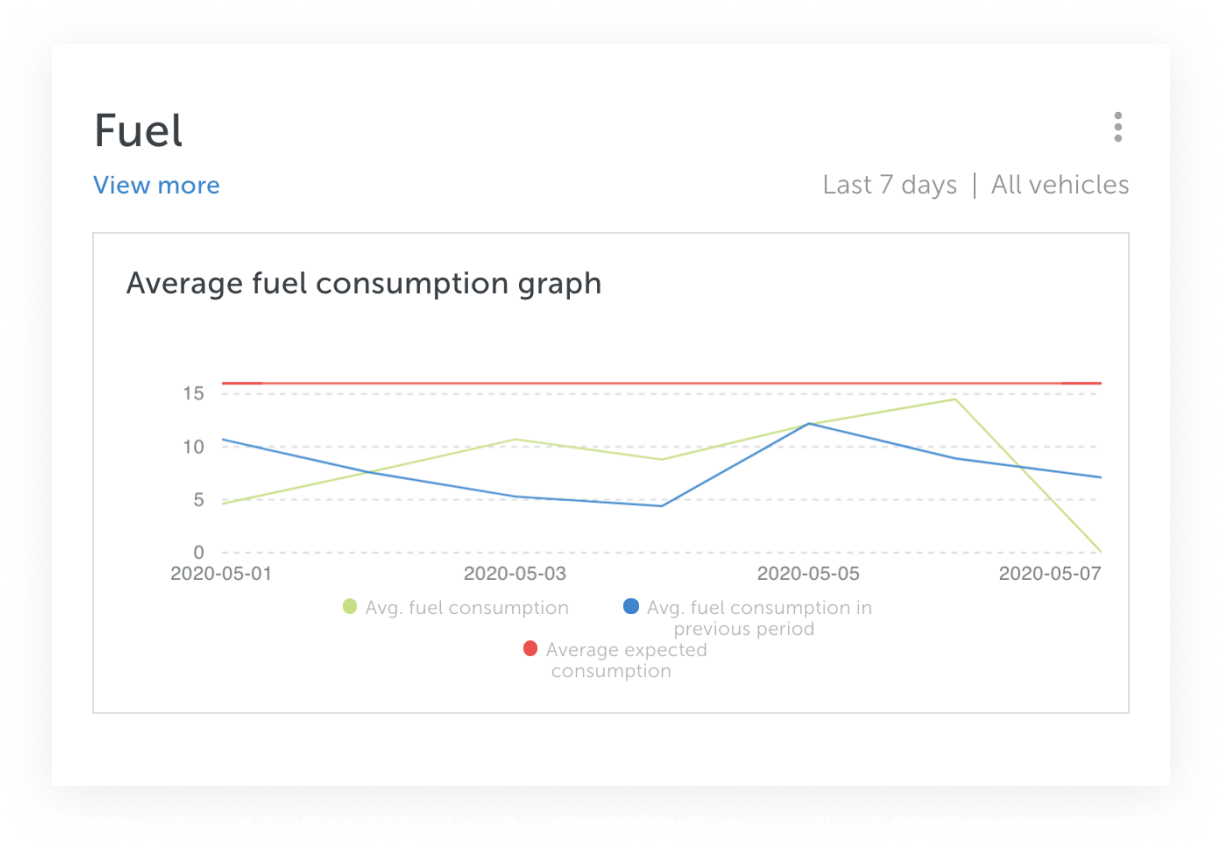Click the previous period legend label

click(x=759, y=618)
